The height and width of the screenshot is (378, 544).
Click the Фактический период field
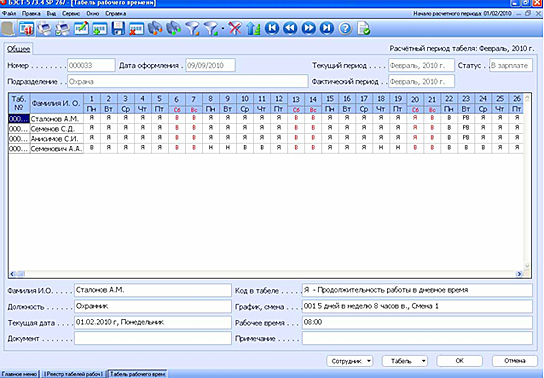pos(421,81)
